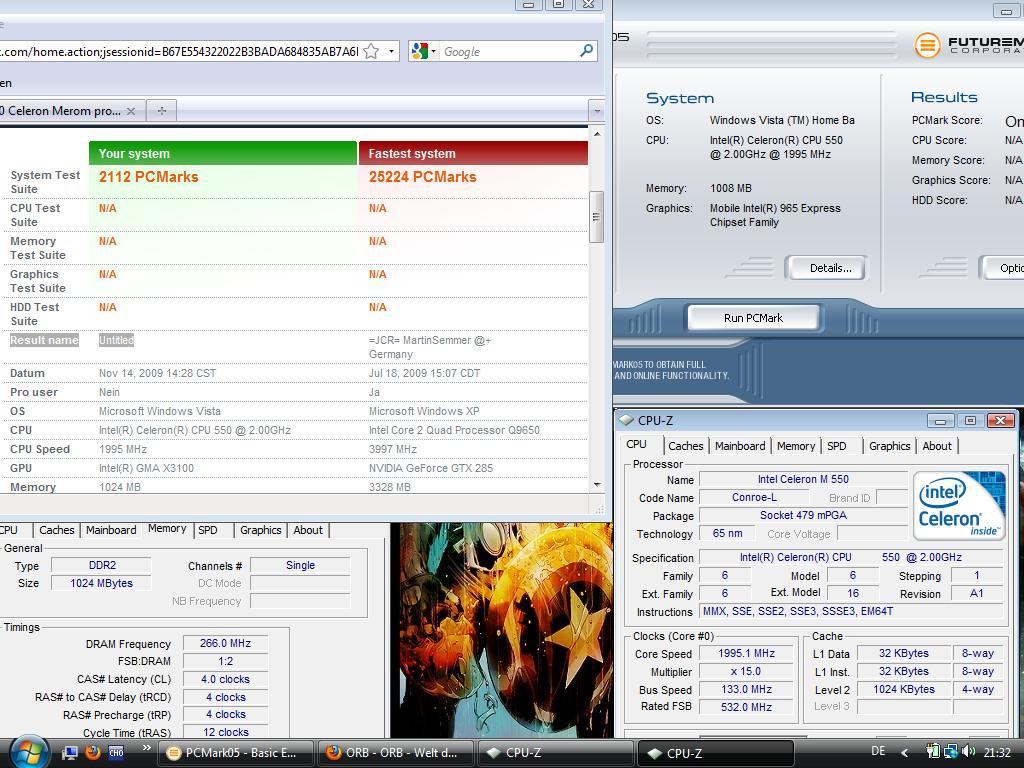
Task: Click browser scrollbar down arrow
Action: coord(597,485)
